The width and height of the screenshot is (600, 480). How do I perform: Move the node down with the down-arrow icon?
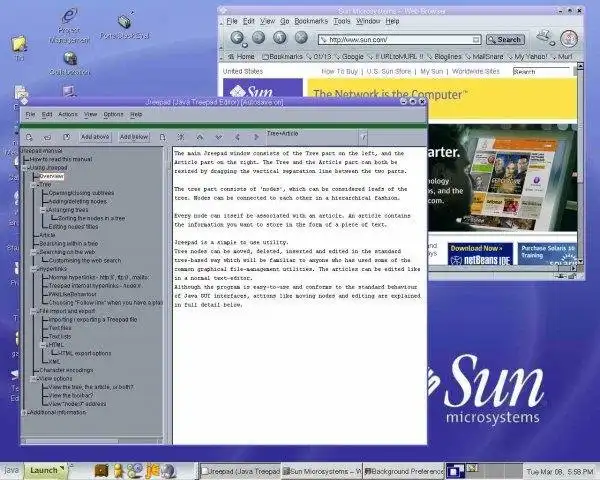pyautogui.click(x=218, y=137)
